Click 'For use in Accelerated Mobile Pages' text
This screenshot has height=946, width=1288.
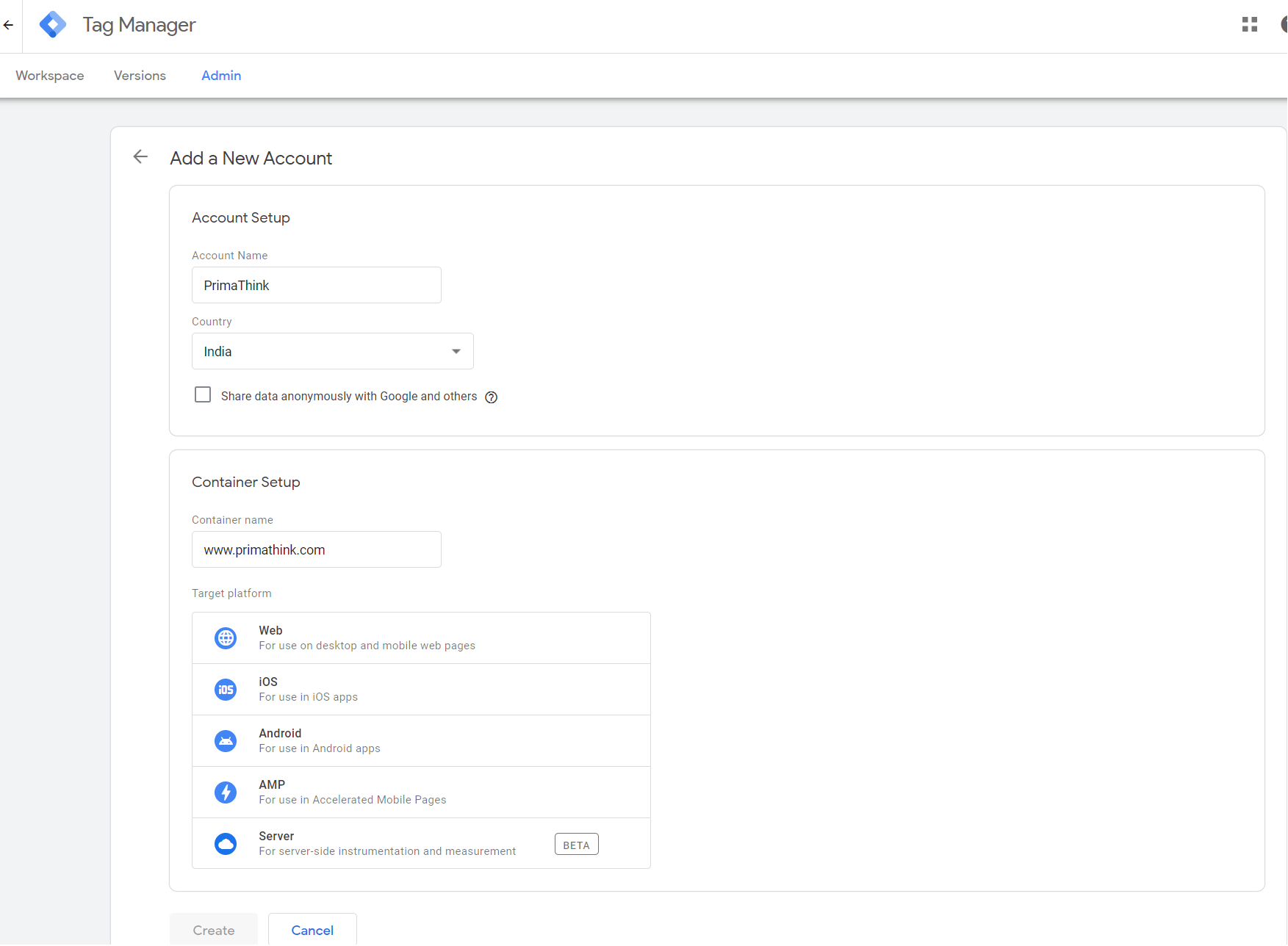(x=353, y=800)
